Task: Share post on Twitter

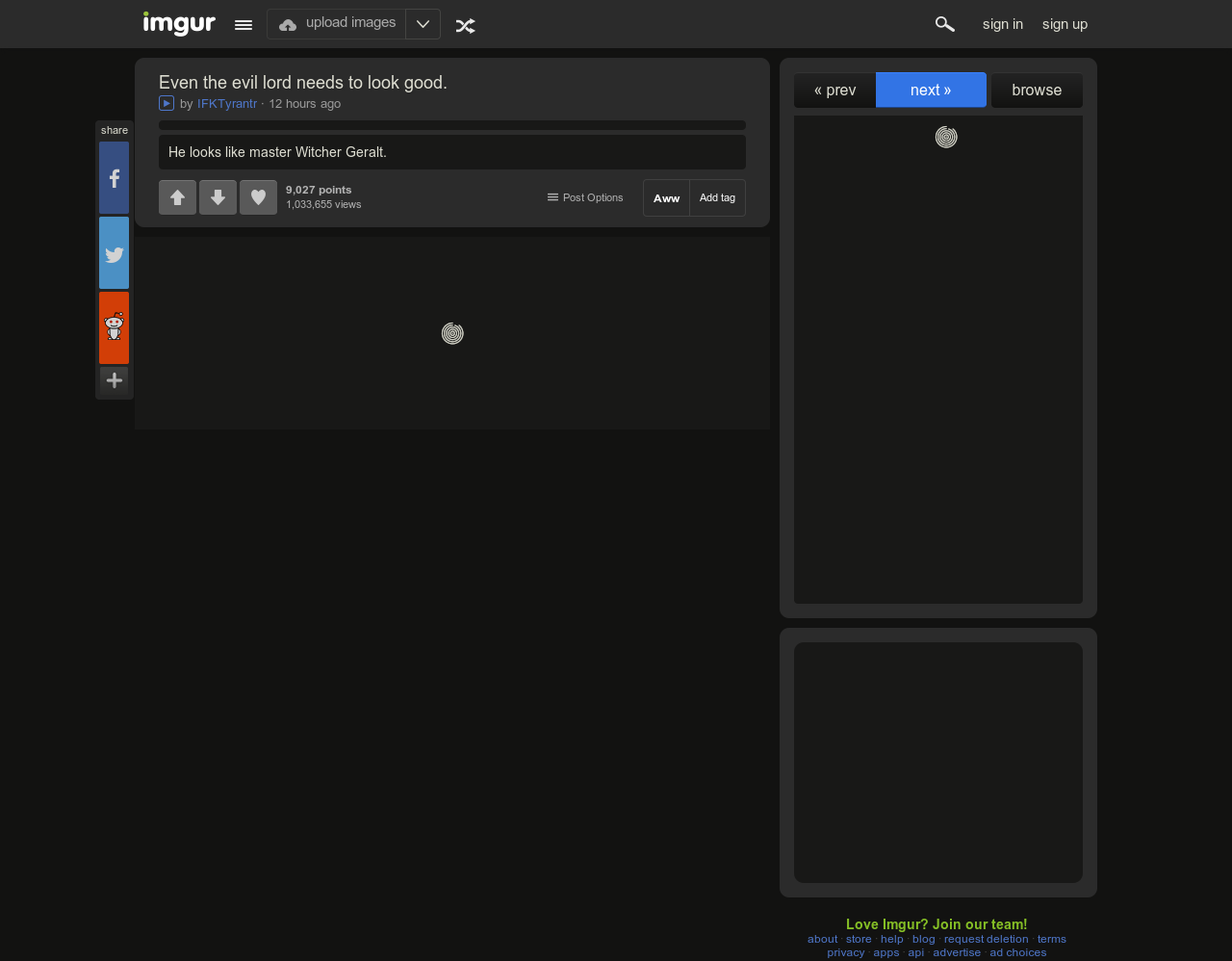Action: tap(114, 253)
